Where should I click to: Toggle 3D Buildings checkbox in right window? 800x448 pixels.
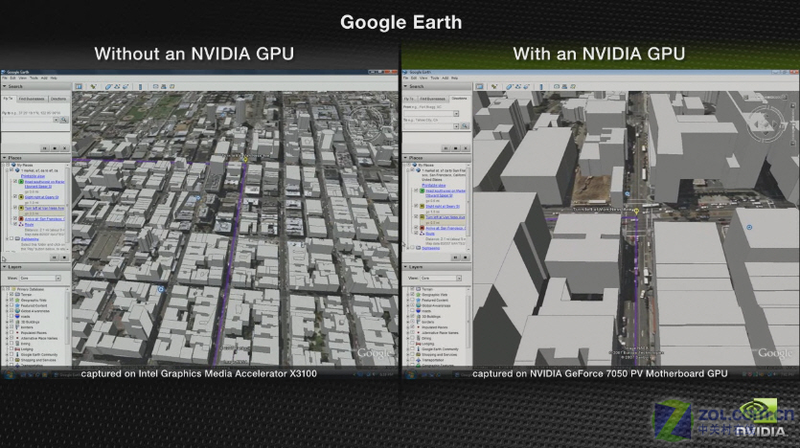tap(413, 316)
